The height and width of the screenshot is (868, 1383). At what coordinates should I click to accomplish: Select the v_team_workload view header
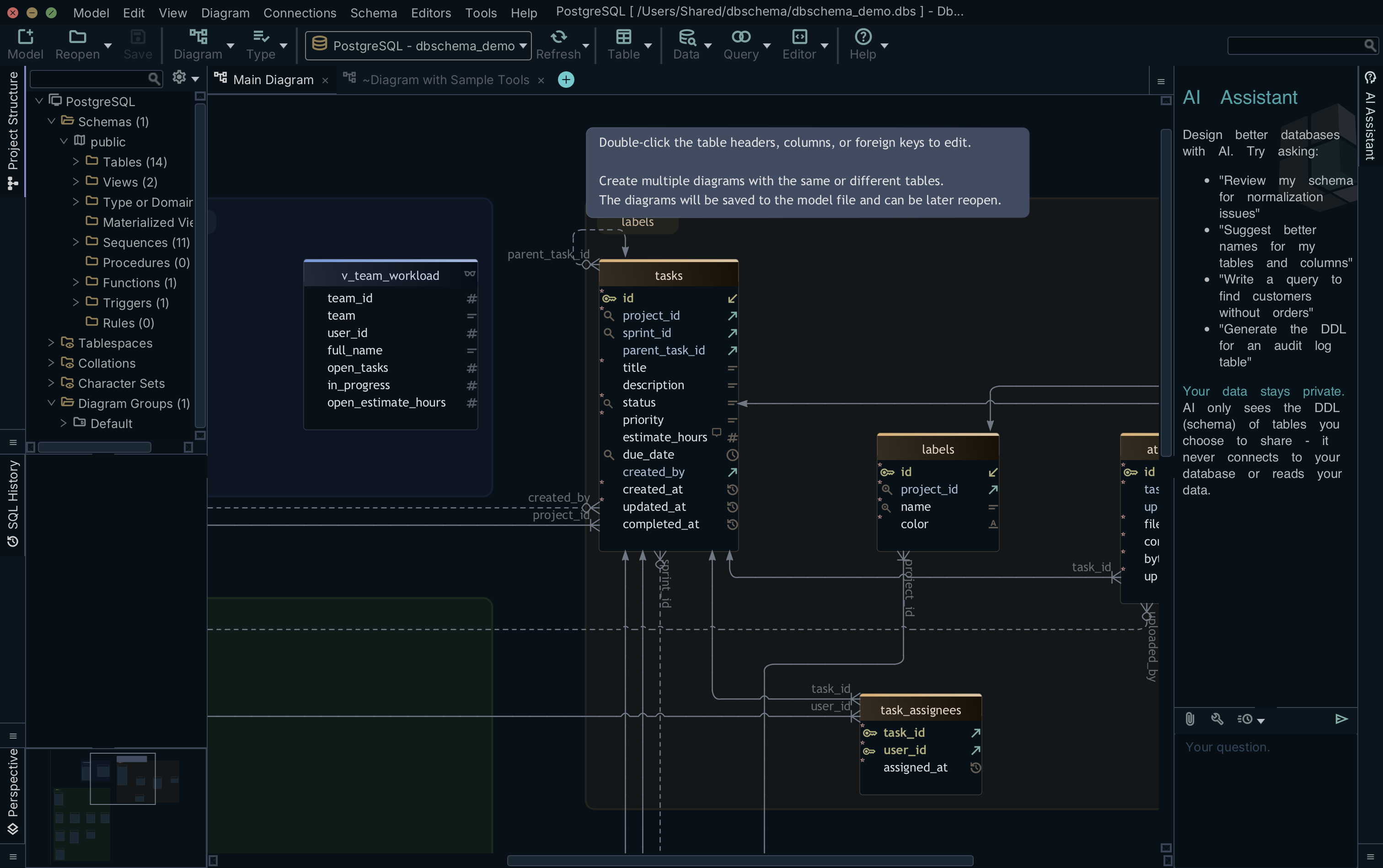pos(391,276)
